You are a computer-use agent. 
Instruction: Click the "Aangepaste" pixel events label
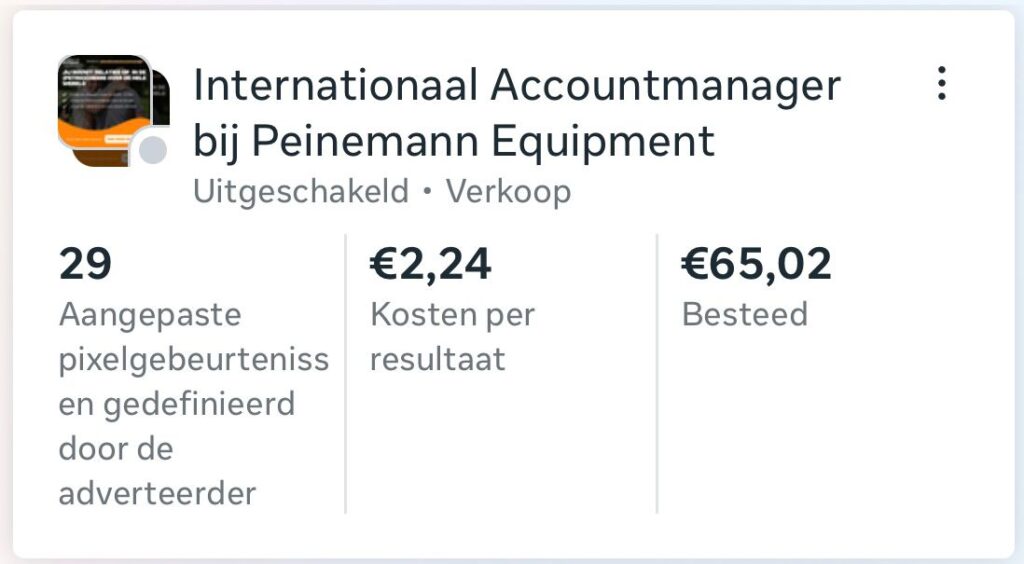(x=150, y=315)
